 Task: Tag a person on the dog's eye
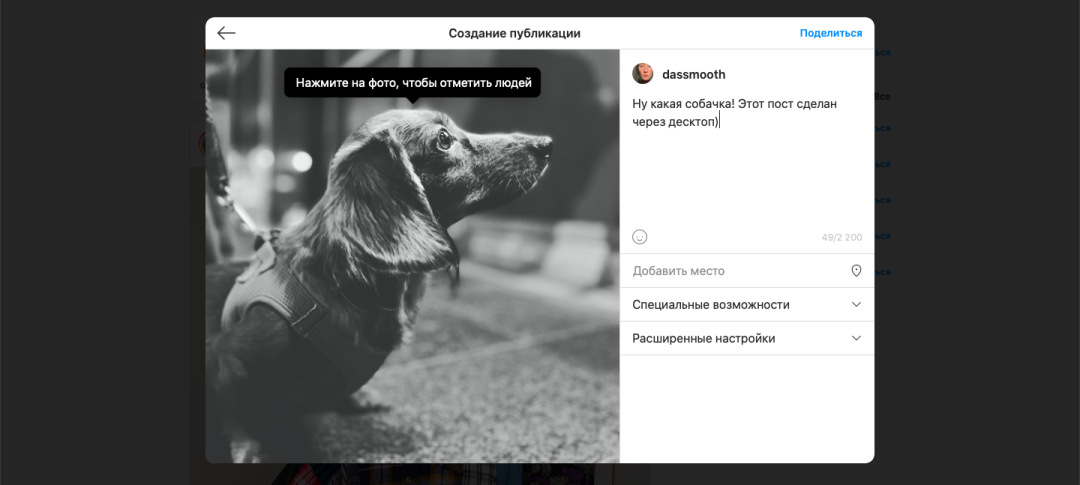coord(443,140)
